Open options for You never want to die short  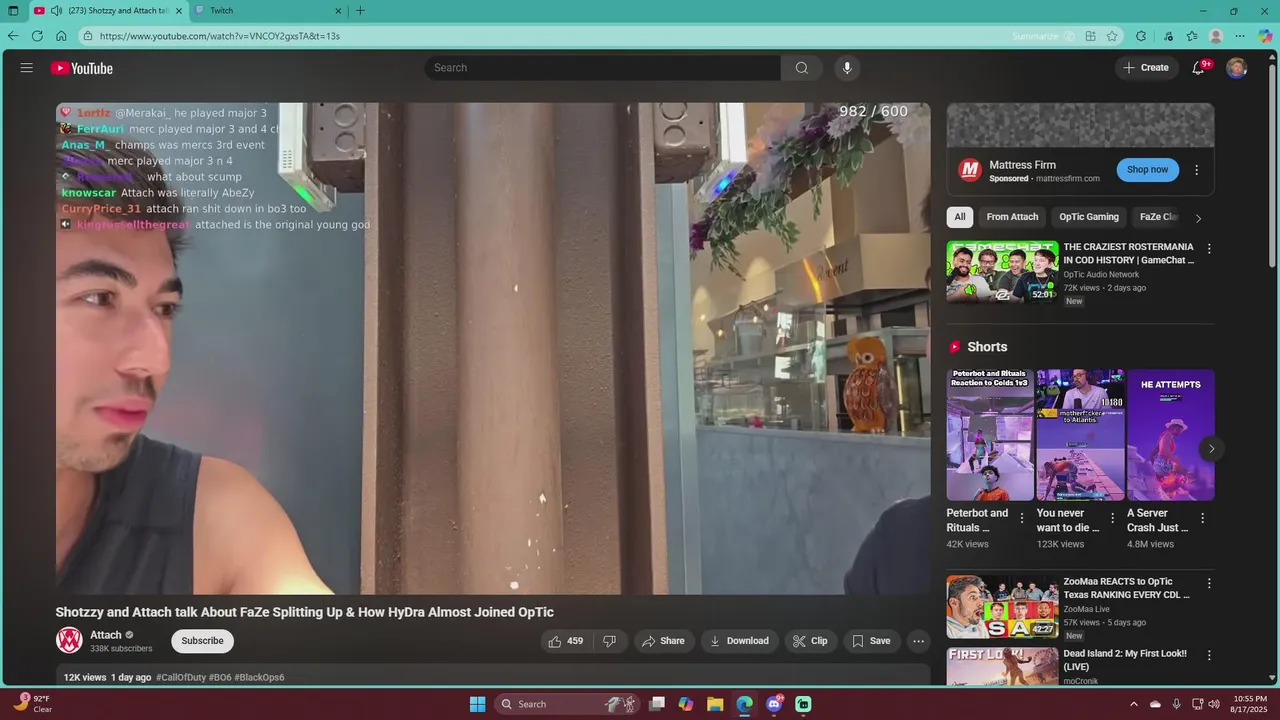coord(1112,518)
